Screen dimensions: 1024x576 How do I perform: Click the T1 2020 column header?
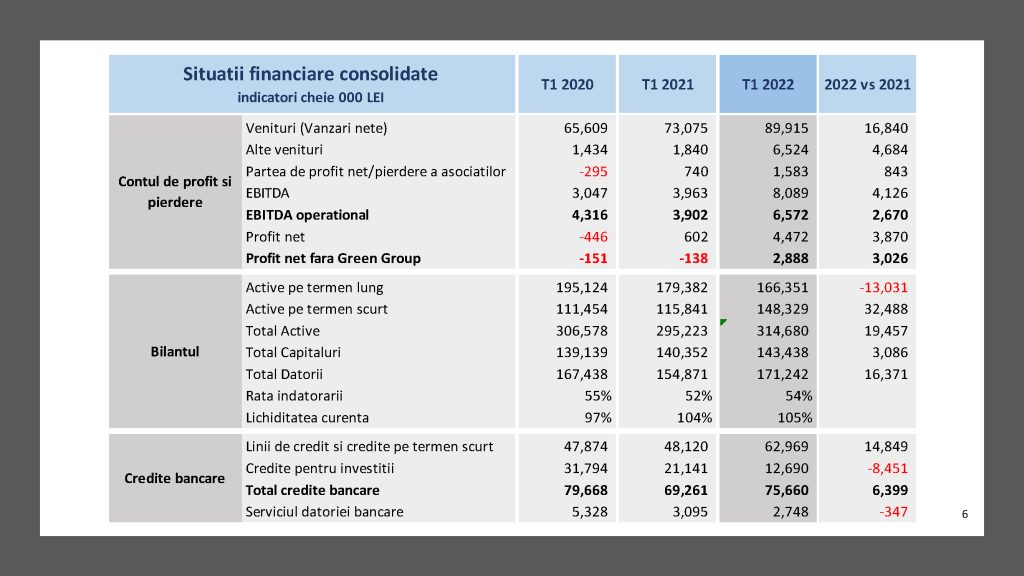(x=567, y=84)
